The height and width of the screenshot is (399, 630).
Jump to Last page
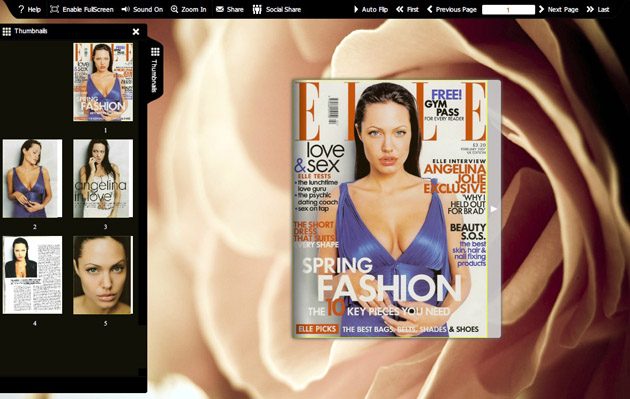[x=598, y=9]
